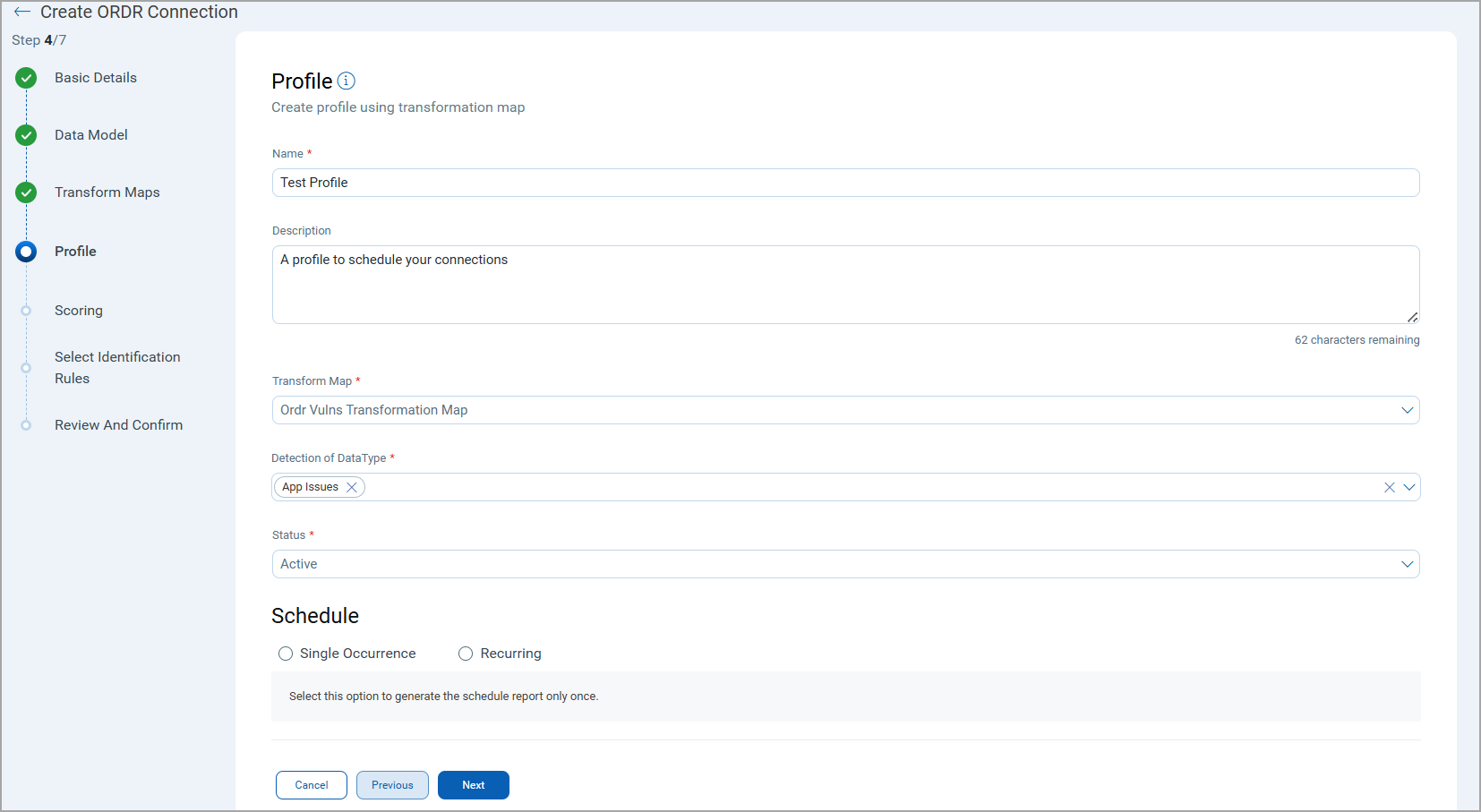Expand the Status dropdown
1481x812 pixels.
click(1407, 564)
